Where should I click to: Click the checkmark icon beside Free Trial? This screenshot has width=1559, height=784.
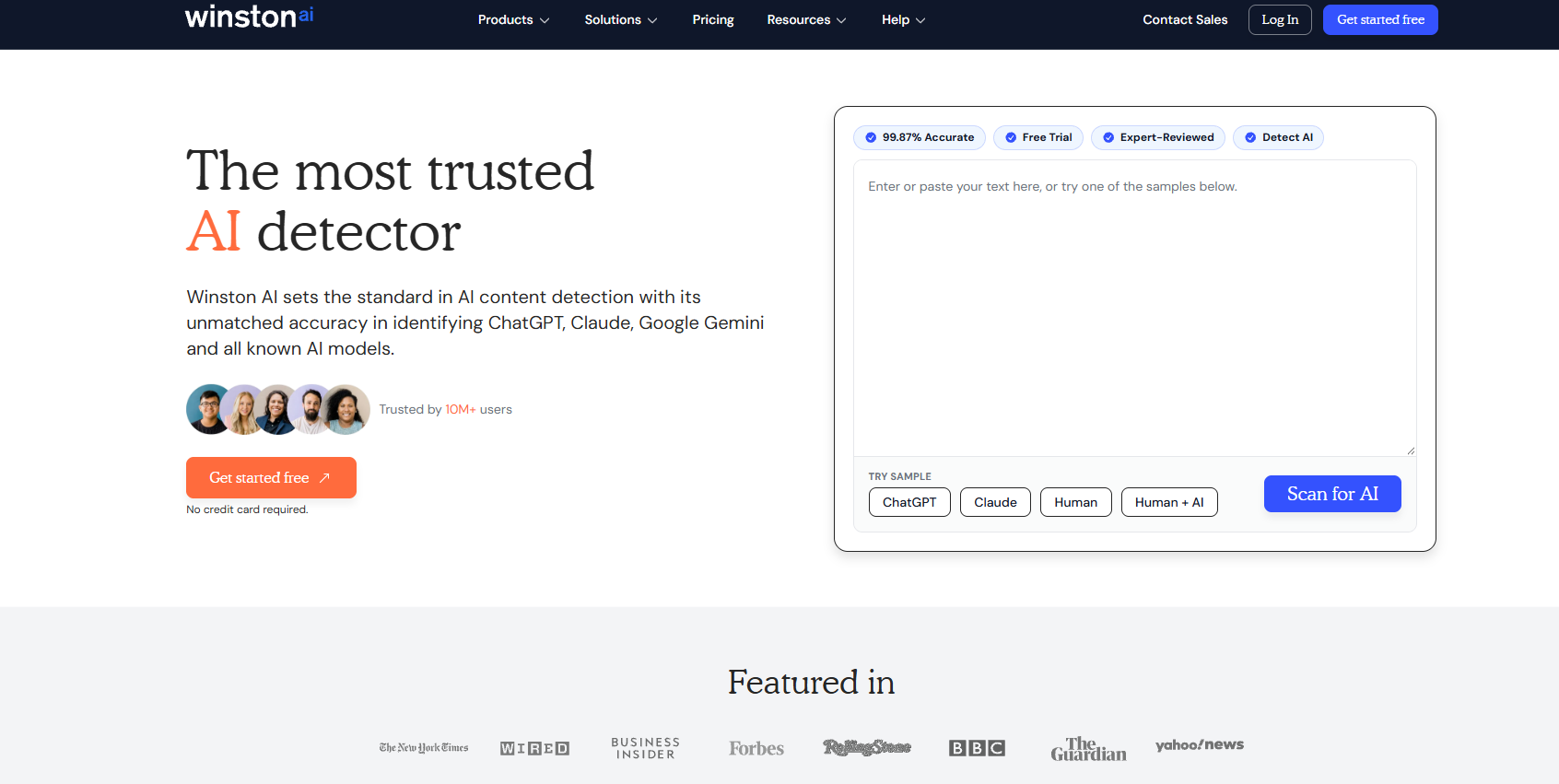tap(1011, 137)
